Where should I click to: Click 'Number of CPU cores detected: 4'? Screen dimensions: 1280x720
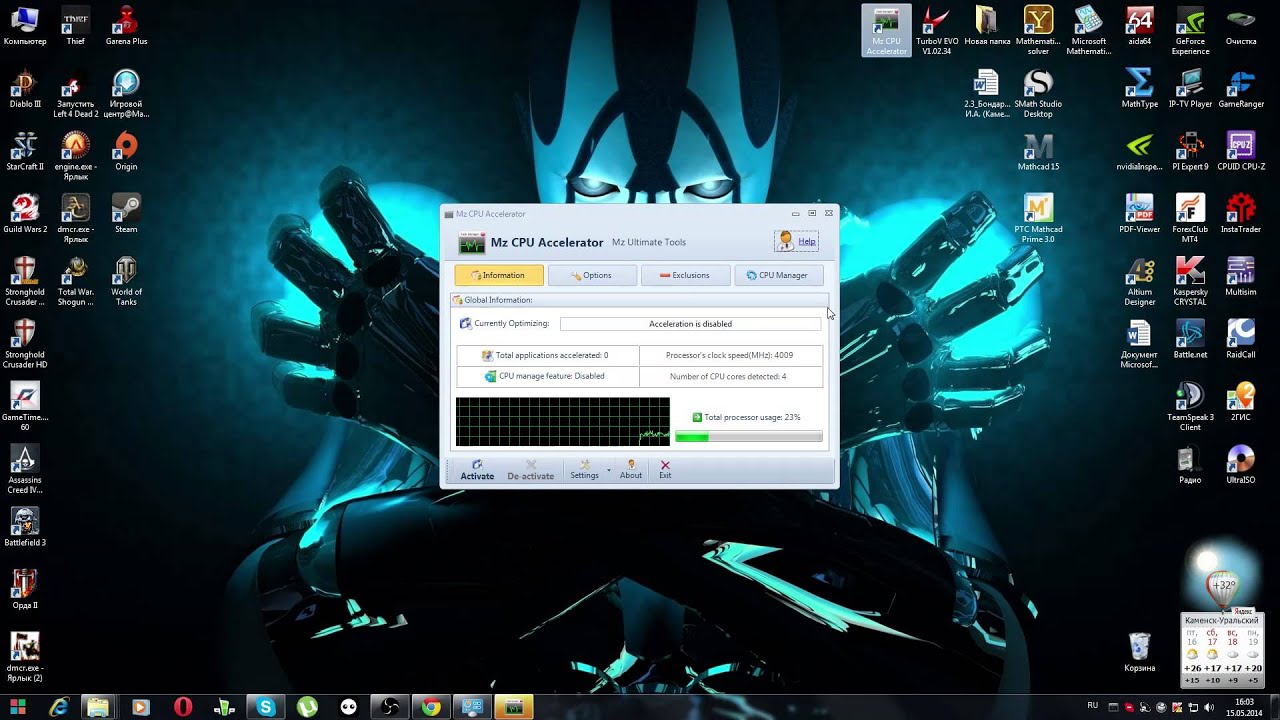(x=728, y=376)
